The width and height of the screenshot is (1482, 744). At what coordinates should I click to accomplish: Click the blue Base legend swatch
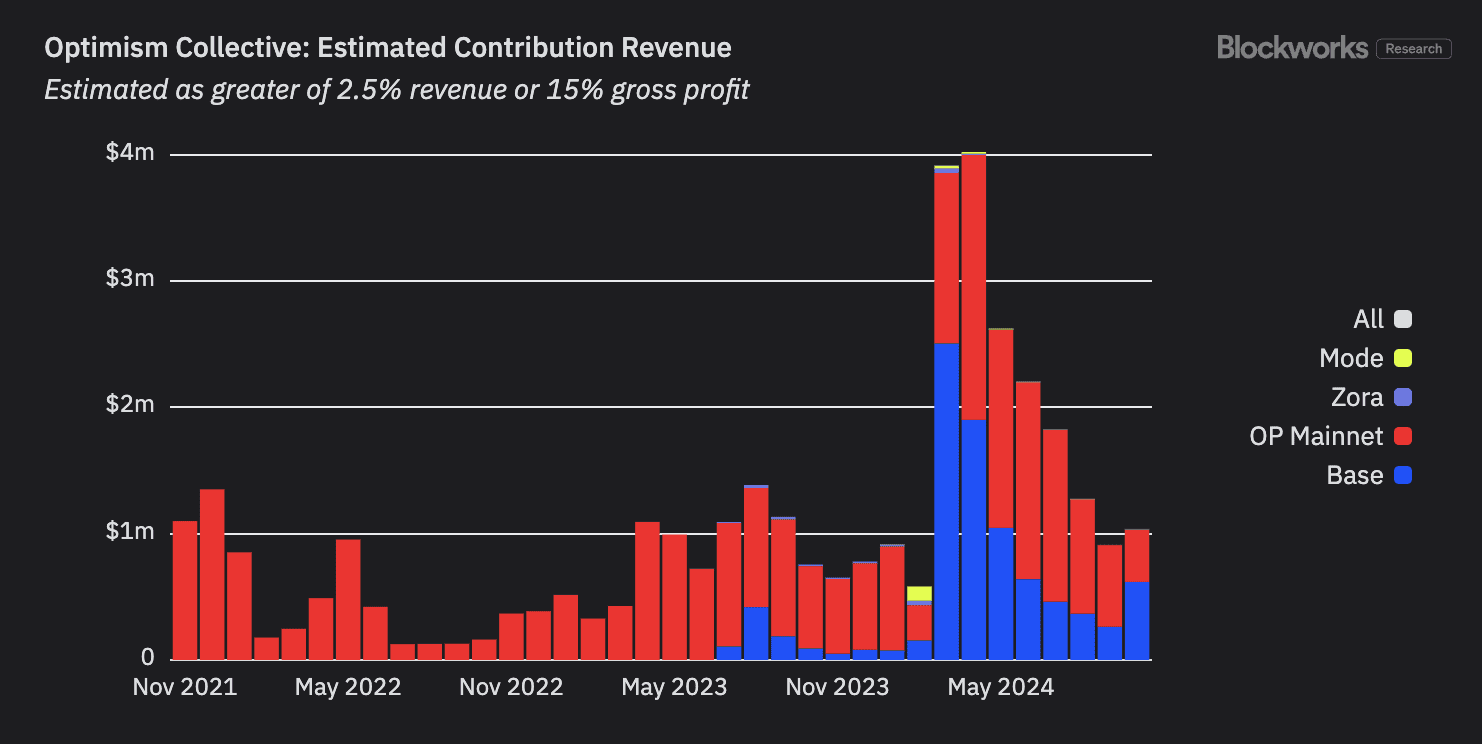click(1403, 476)
